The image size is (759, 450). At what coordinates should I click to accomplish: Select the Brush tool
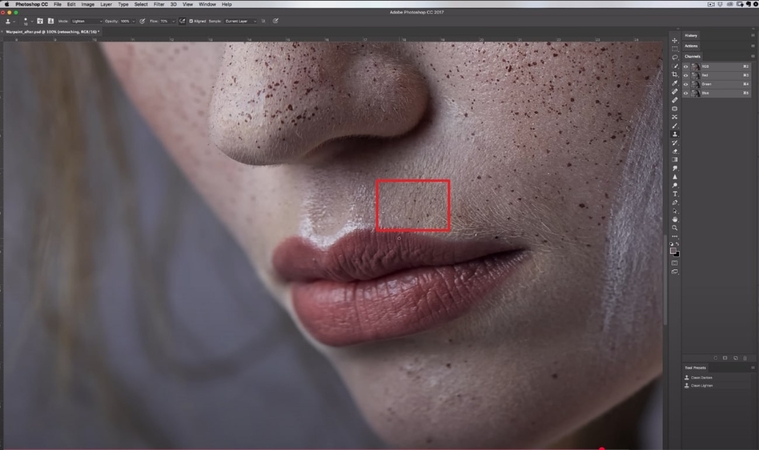(x=675, y=126)
